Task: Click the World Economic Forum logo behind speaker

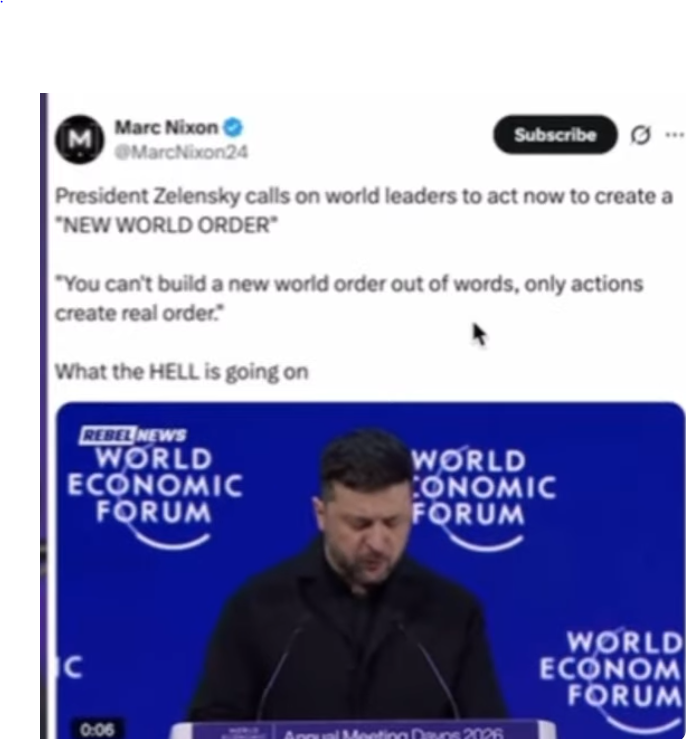Action: click(x=483, y=499)
